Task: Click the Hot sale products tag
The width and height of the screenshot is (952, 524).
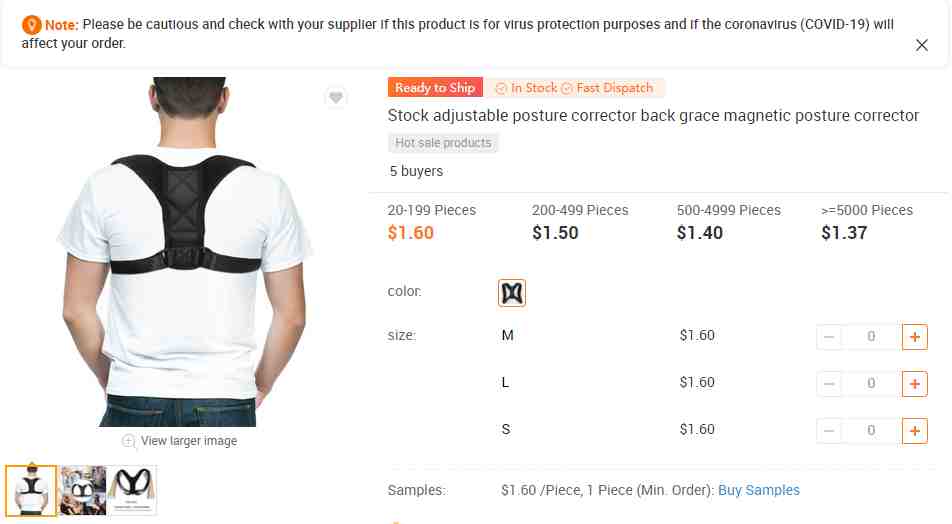Action: pos(443,143)
